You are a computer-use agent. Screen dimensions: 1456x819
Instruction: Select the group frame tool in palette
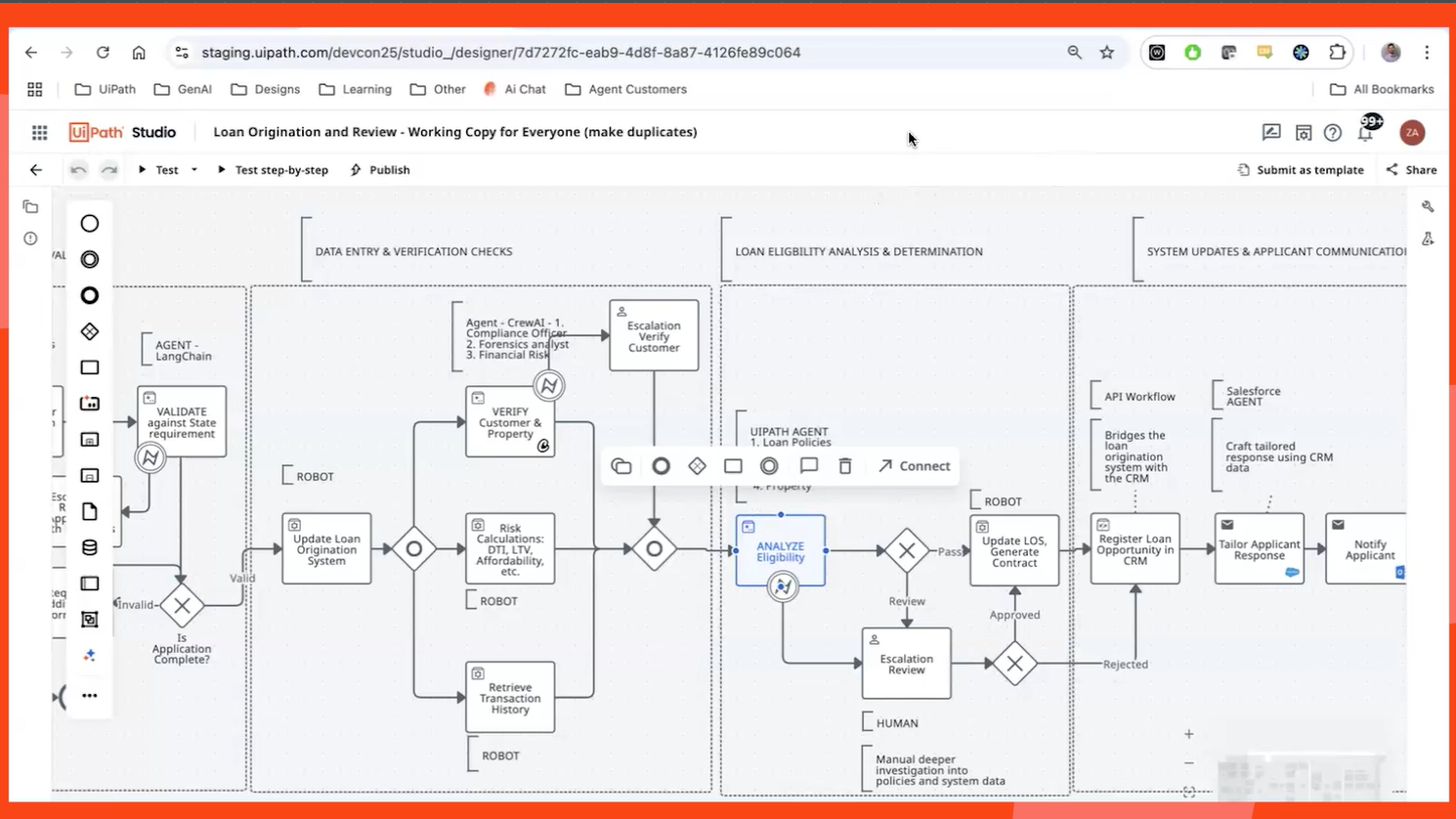coord(90,620)
